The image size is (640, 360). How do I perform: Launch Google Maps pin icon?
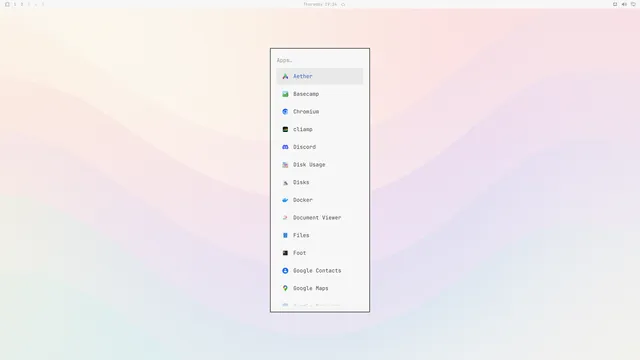285,288
